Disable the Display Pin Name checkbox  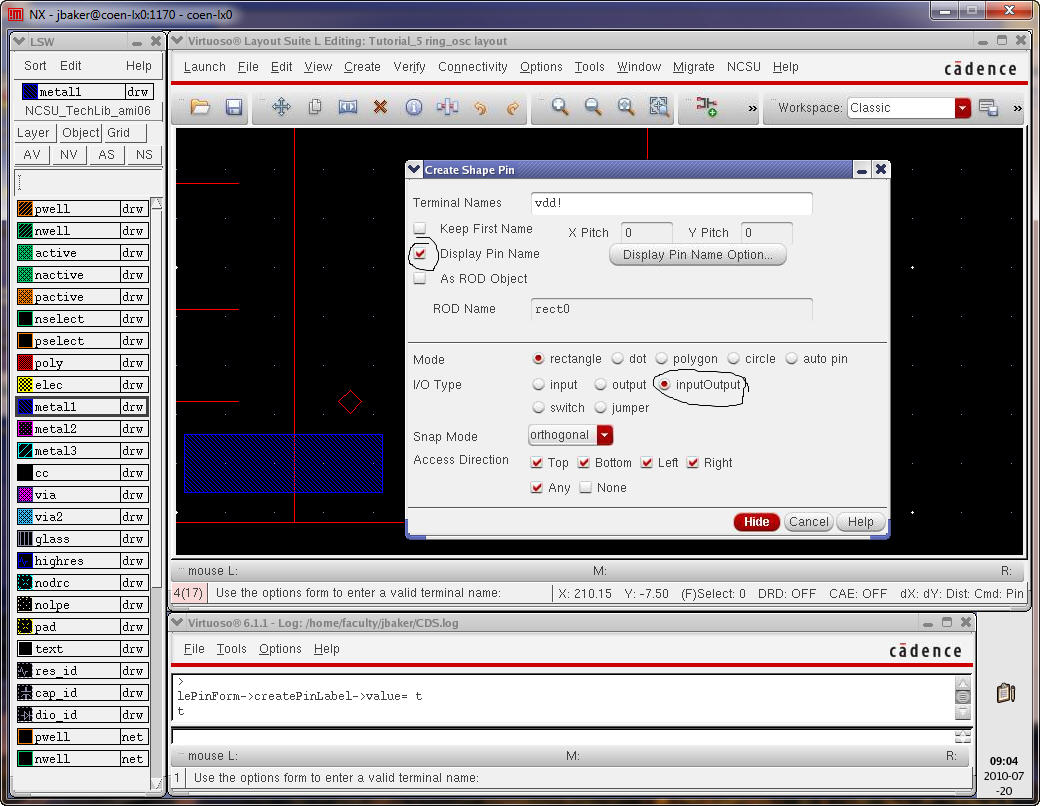421,254
